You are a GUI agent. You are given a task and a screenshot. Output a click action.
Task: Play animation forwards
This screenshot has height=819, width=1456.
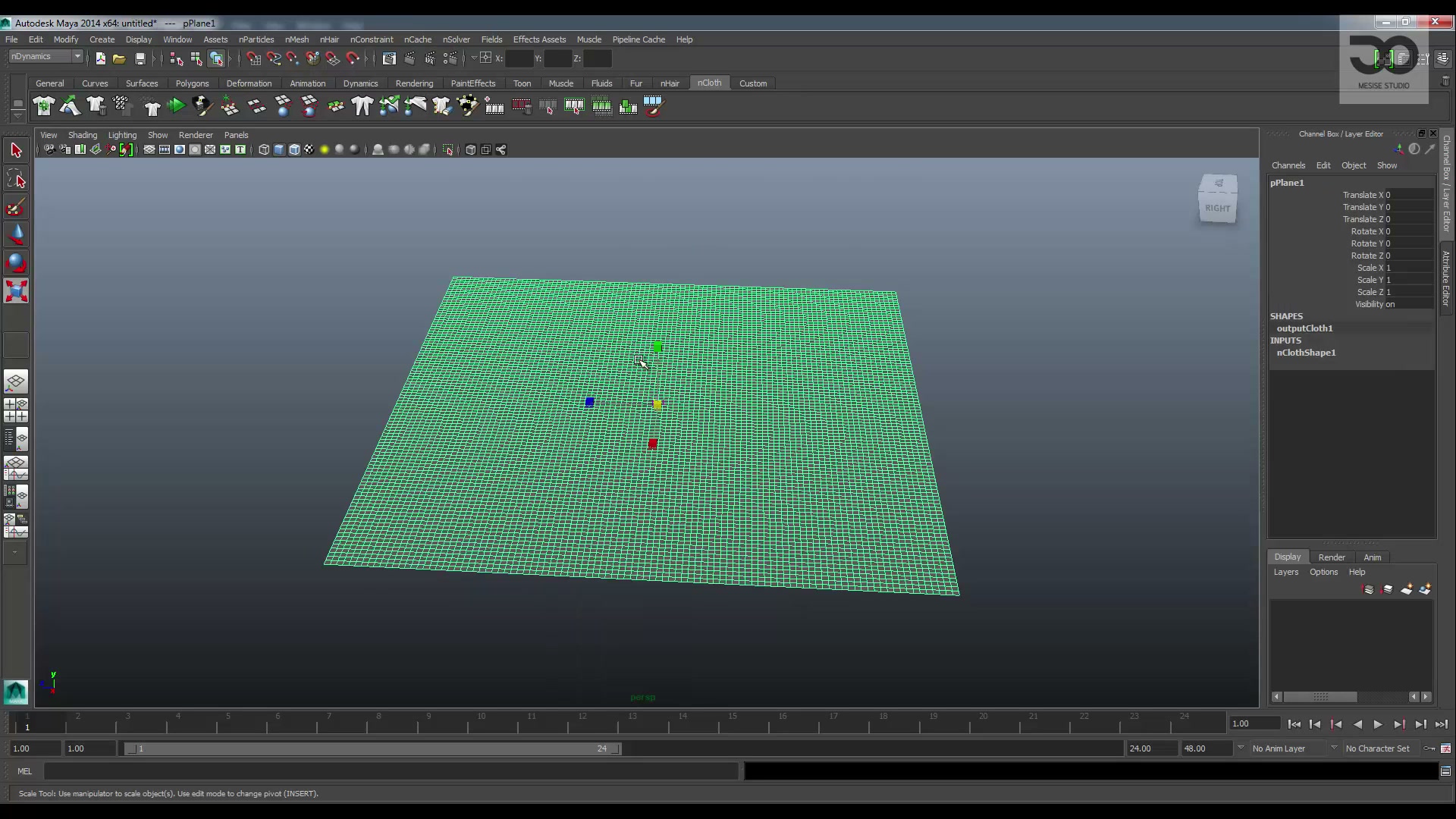pos(1378,724)
